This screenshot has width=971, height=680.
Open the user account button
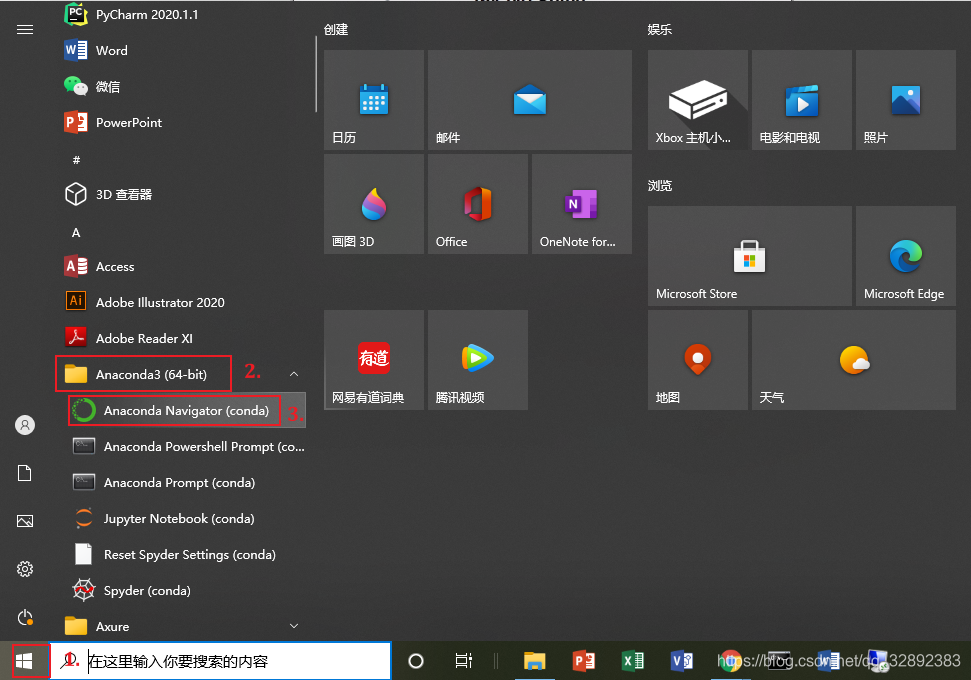coord(25,425)
